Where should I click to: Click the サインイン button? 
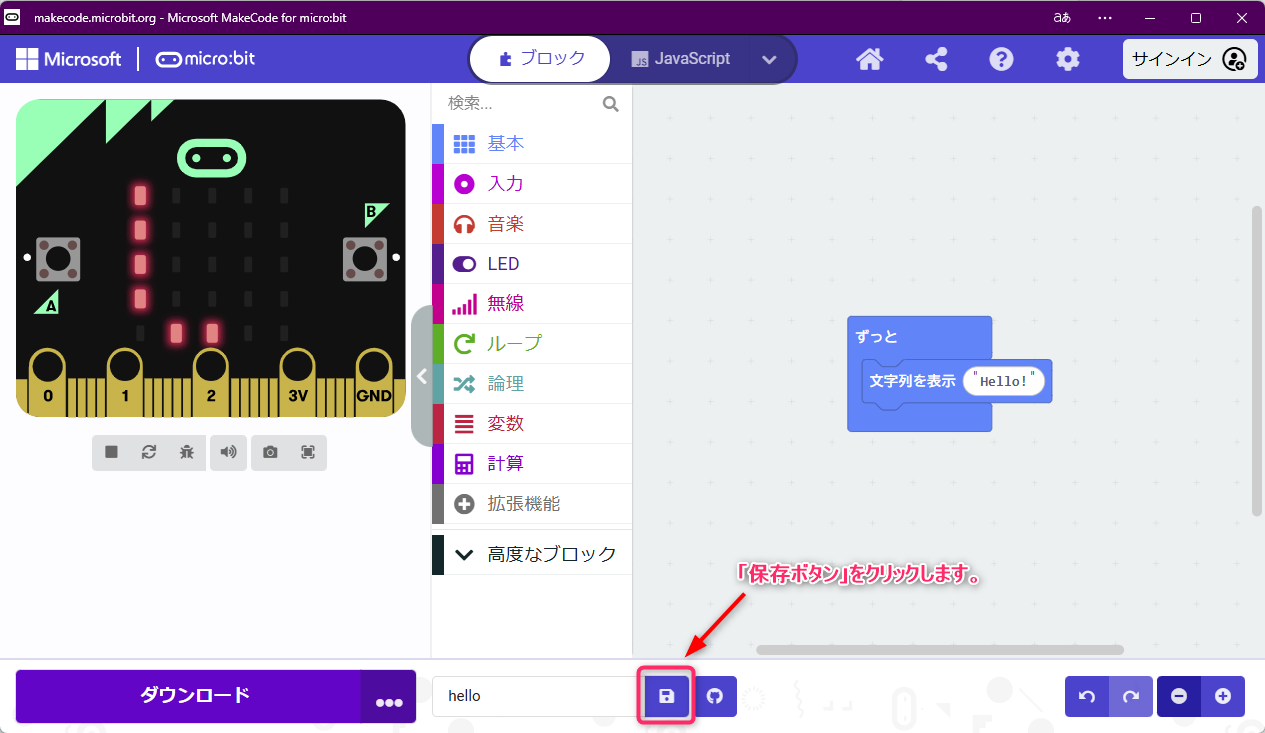pos(1189,59)
